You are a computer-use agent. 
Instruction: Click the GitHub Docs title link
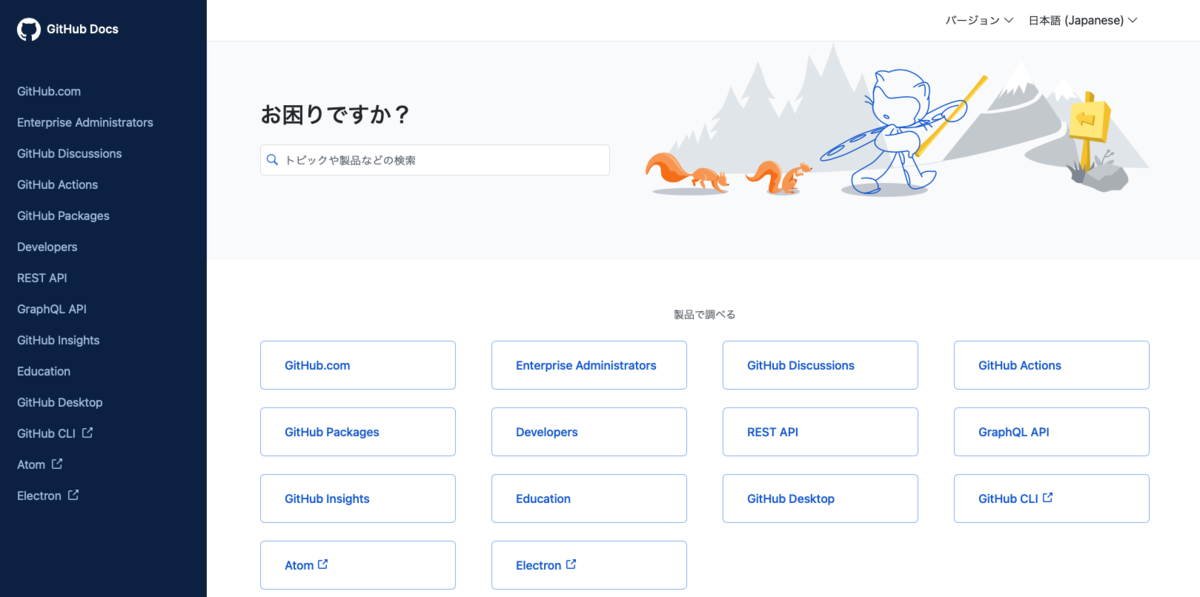82,29
